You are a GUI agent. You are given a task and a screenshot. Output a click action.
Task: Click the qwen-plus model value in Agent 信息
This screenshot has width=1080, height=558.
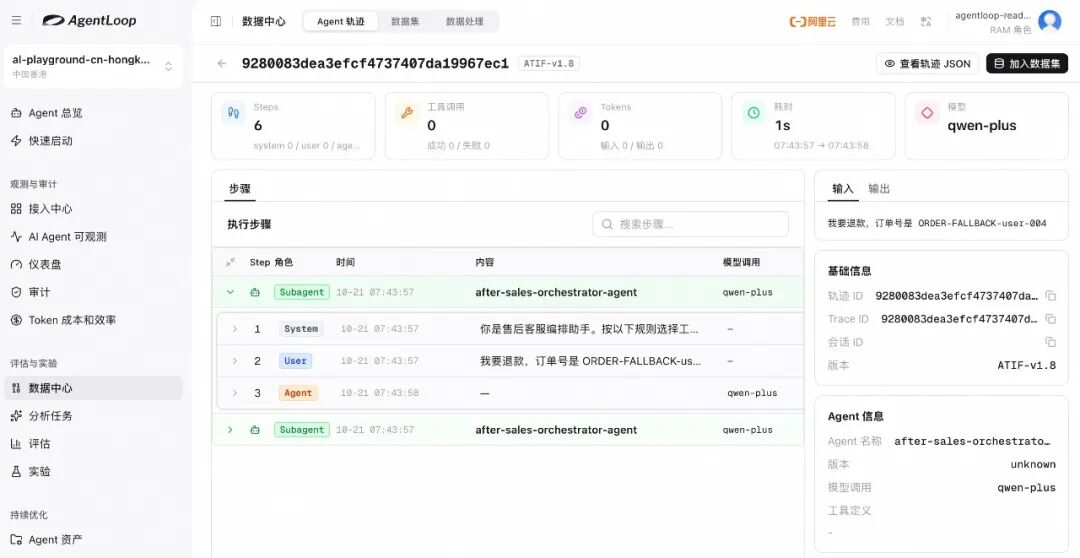point(1026,487)
